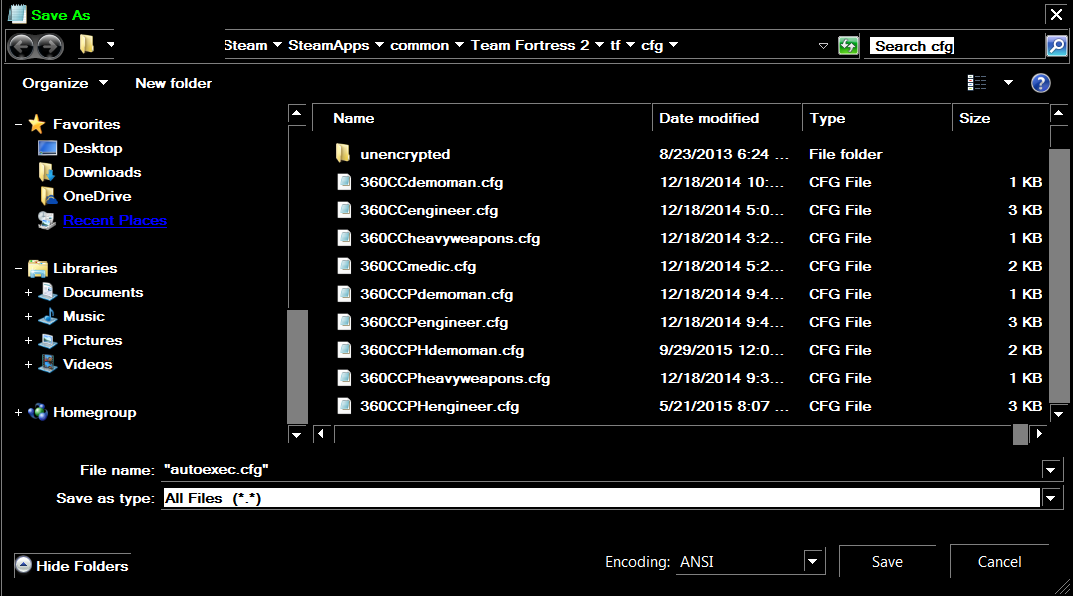This screenshot has width=1073, height=596.
Task: Select Desktop in Favorites
Action: [x=92, y=148]
